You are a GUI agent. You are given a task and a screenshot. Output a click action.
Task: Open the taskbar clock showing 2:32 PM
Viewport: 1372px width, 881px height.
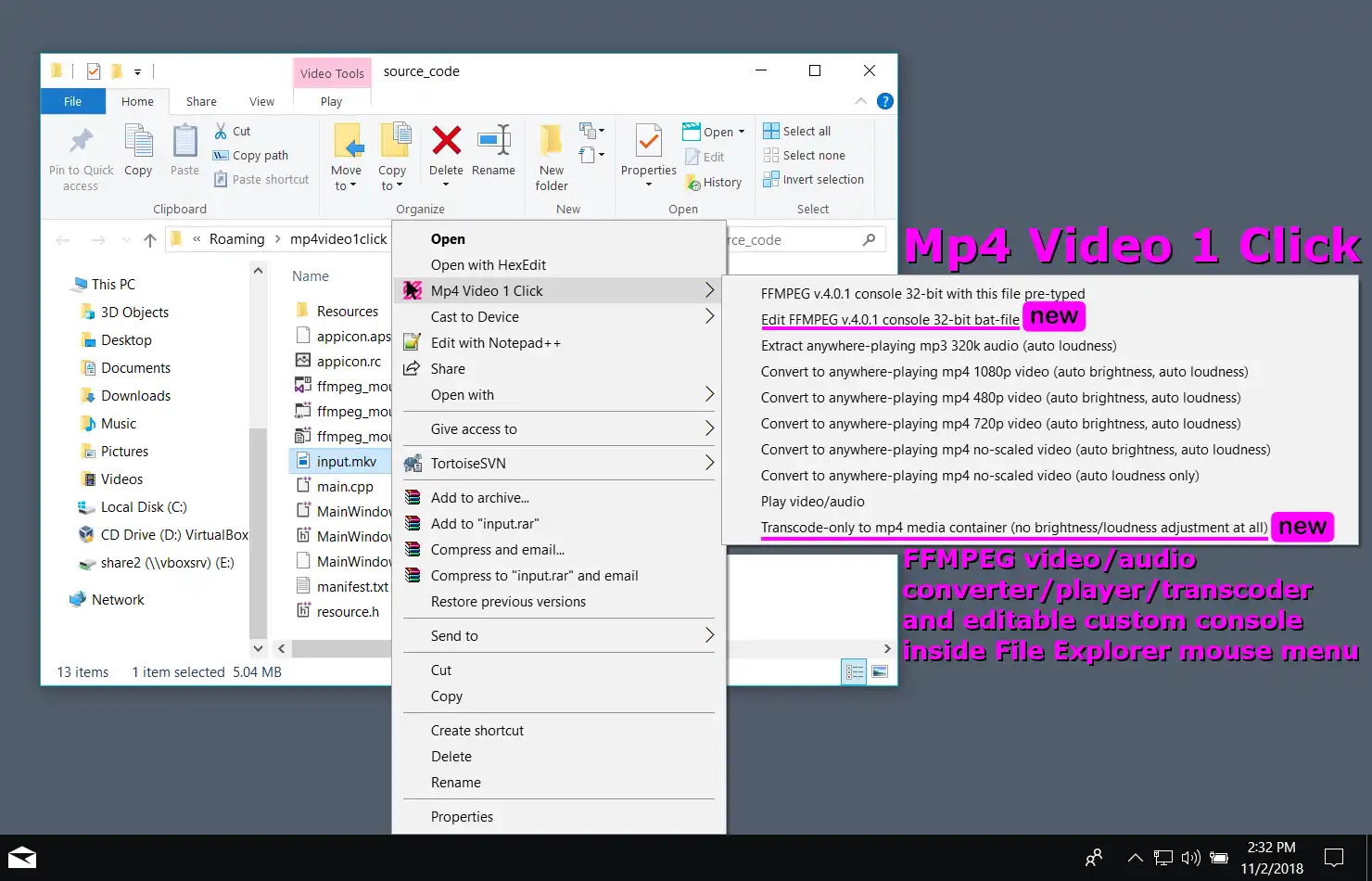coord(1272,858)
